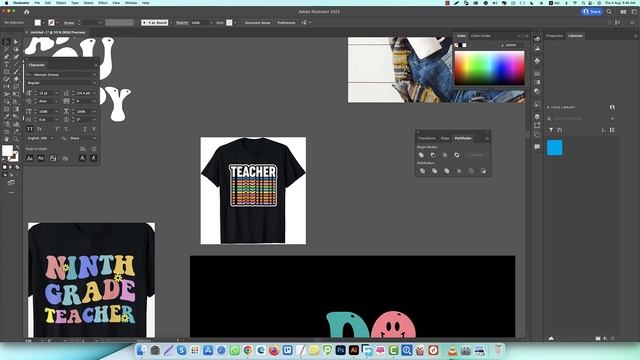Click the Fill color box in toolbar

click(7, 151)
